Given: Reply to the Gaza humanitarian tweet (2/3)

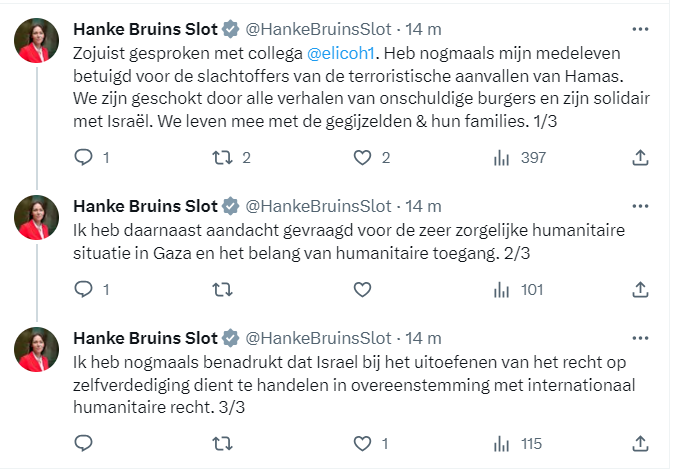Looking at the screenshot, I should [84, 290].
